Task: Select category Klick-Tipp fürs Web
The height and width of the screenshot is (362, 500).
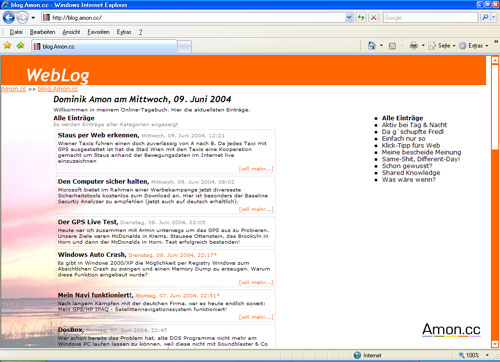Action: coord(411,145)
